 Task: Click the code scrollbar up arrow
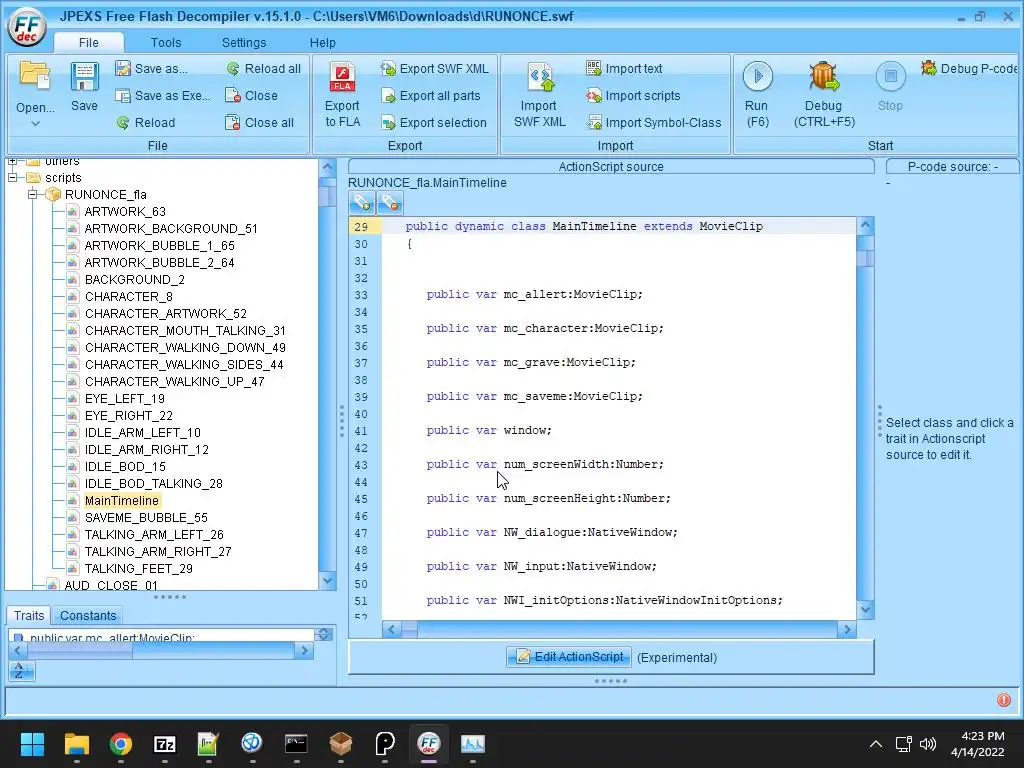coord(865,226)
